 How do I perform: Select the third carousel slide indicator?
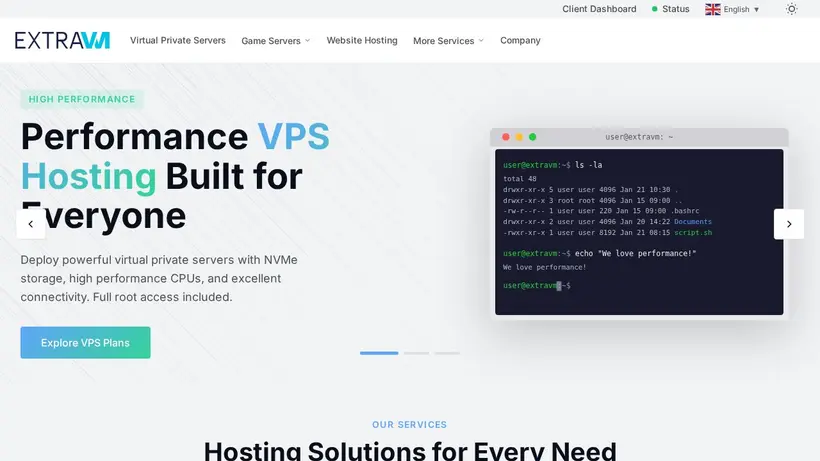tap(447, 353)
